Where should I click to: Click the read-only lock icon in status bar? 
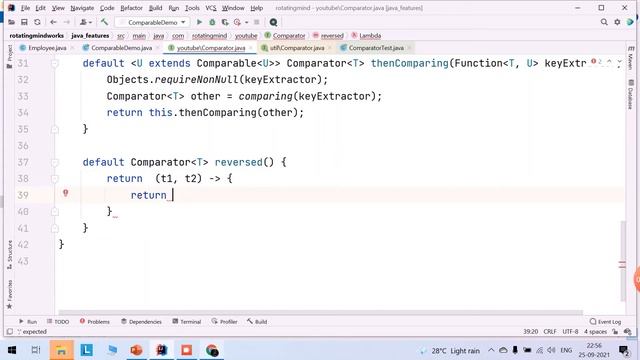pyautogui.click(x=615, y=332)
